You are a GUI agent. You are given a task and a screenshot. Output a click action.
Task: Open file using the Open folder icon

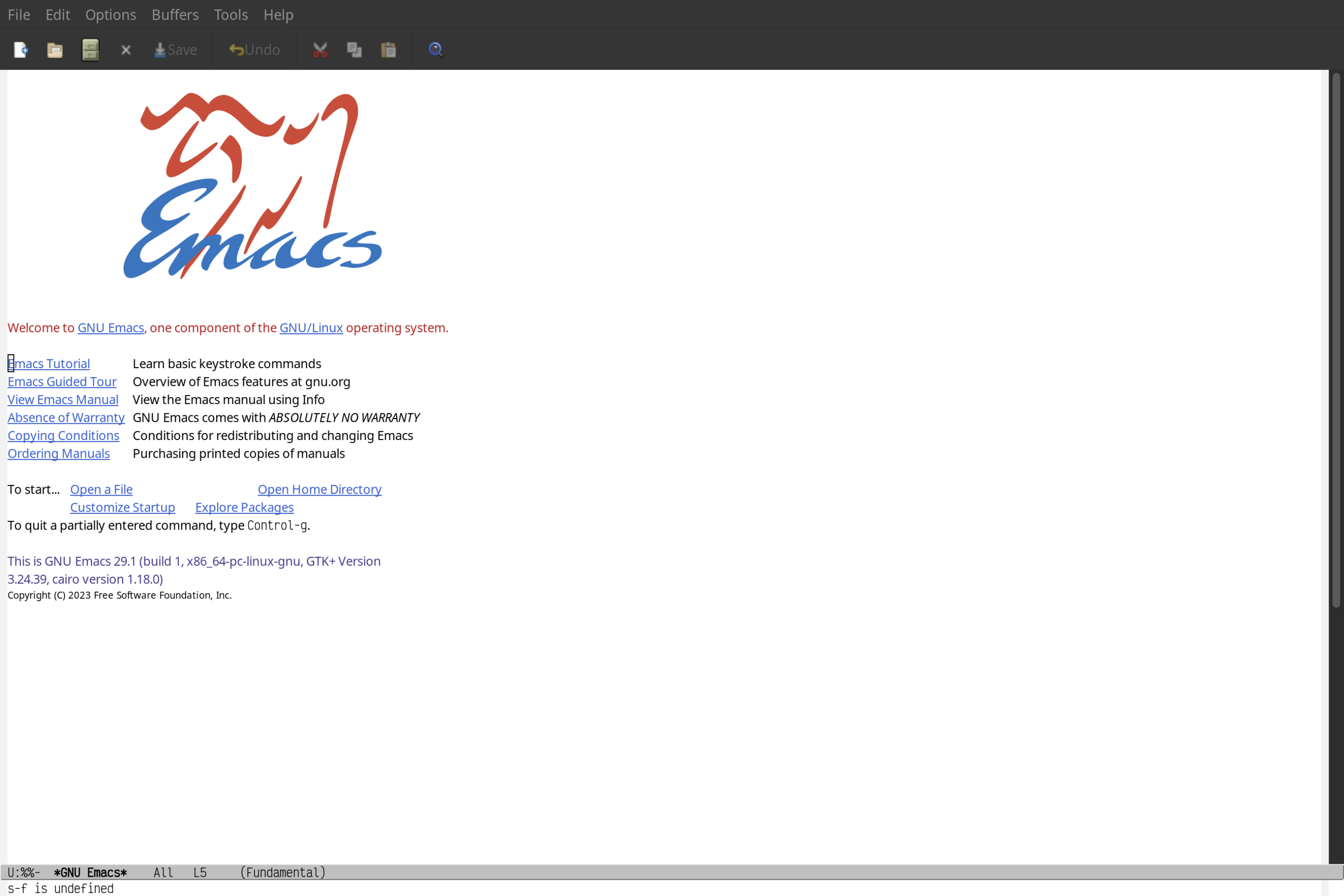[55, 49]
